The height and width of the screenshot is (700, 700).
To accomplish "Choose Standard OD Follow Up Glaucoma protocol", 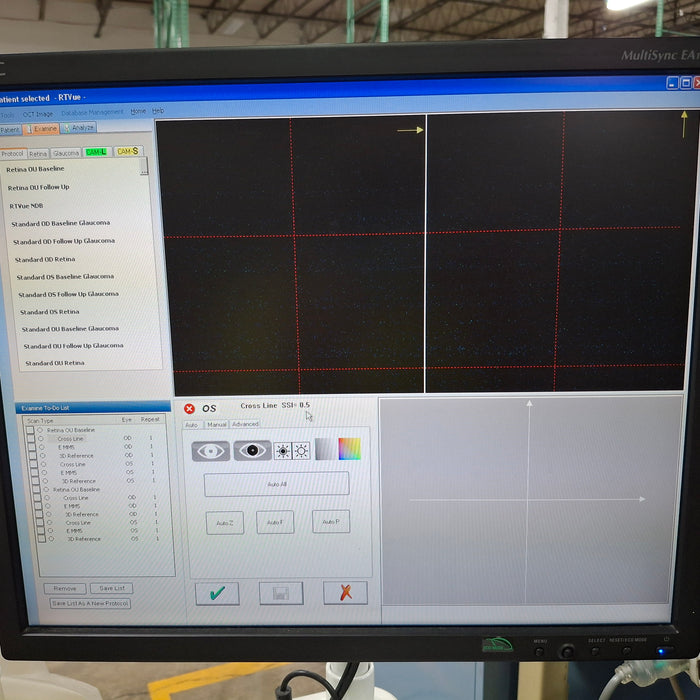I will click(x=64, y=242).
